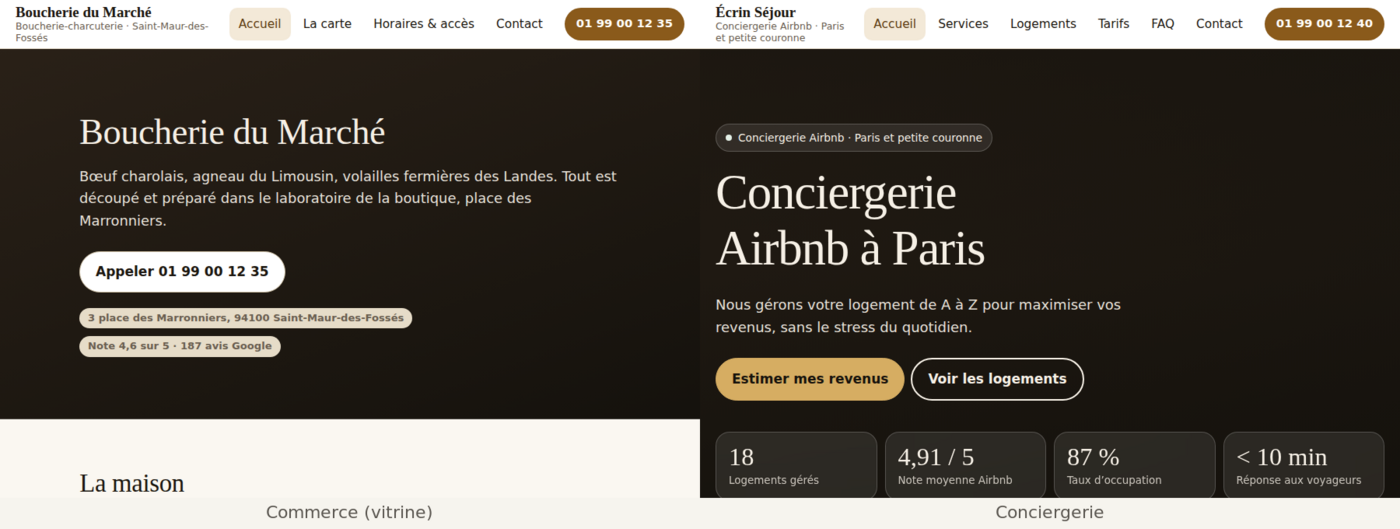Viewport: 1400px width, 529px height.
Task: Click the Conciergerie caption label
Action: (1049, 512)
